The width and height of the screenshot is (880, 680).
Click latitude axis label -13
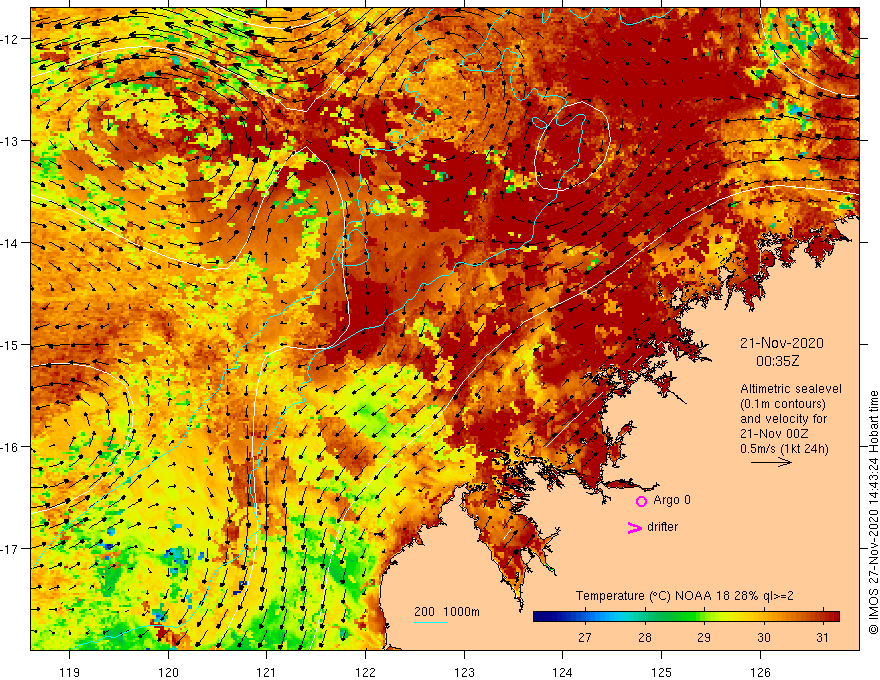pos(10,141)
